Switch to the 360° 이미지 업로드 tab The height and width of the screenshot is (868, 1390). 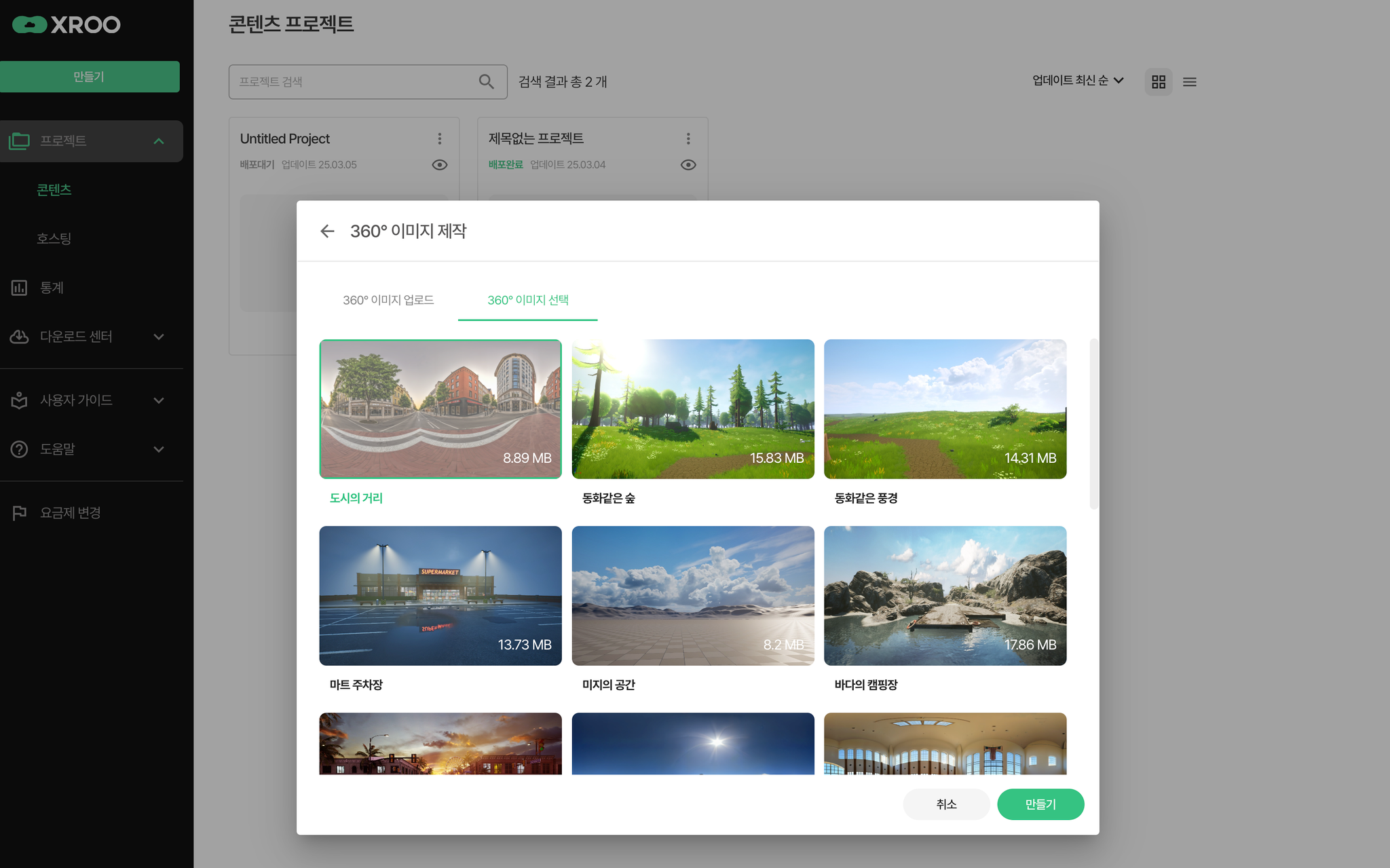tap(388, 300)
